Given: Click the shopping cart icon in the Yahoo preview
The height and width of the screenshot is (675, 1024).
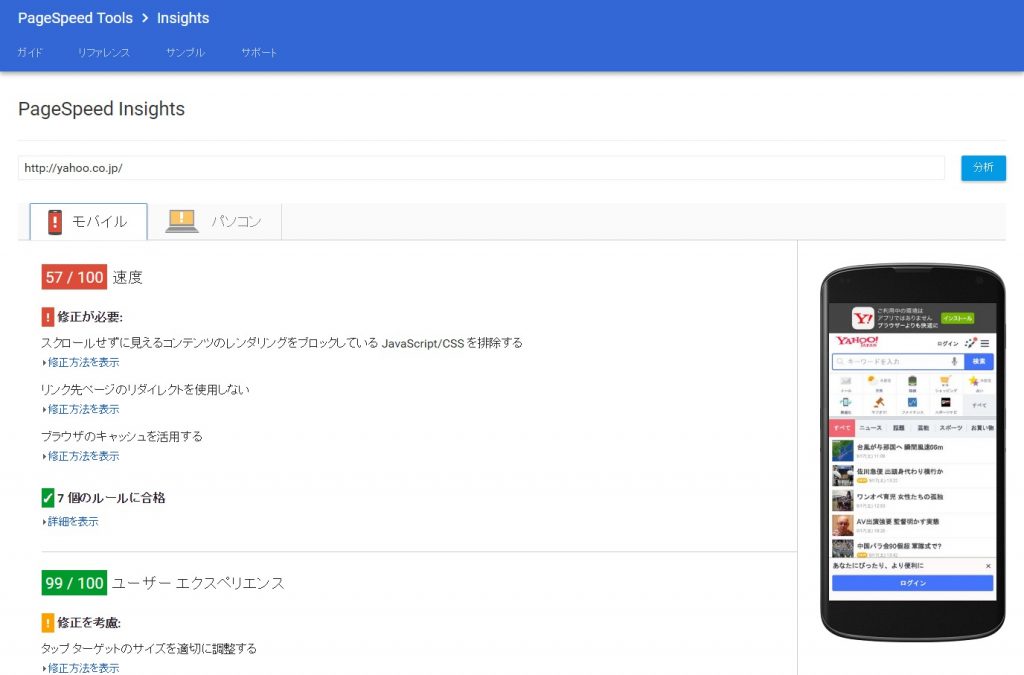Looking at the screenshot, I should click(944, 381).
